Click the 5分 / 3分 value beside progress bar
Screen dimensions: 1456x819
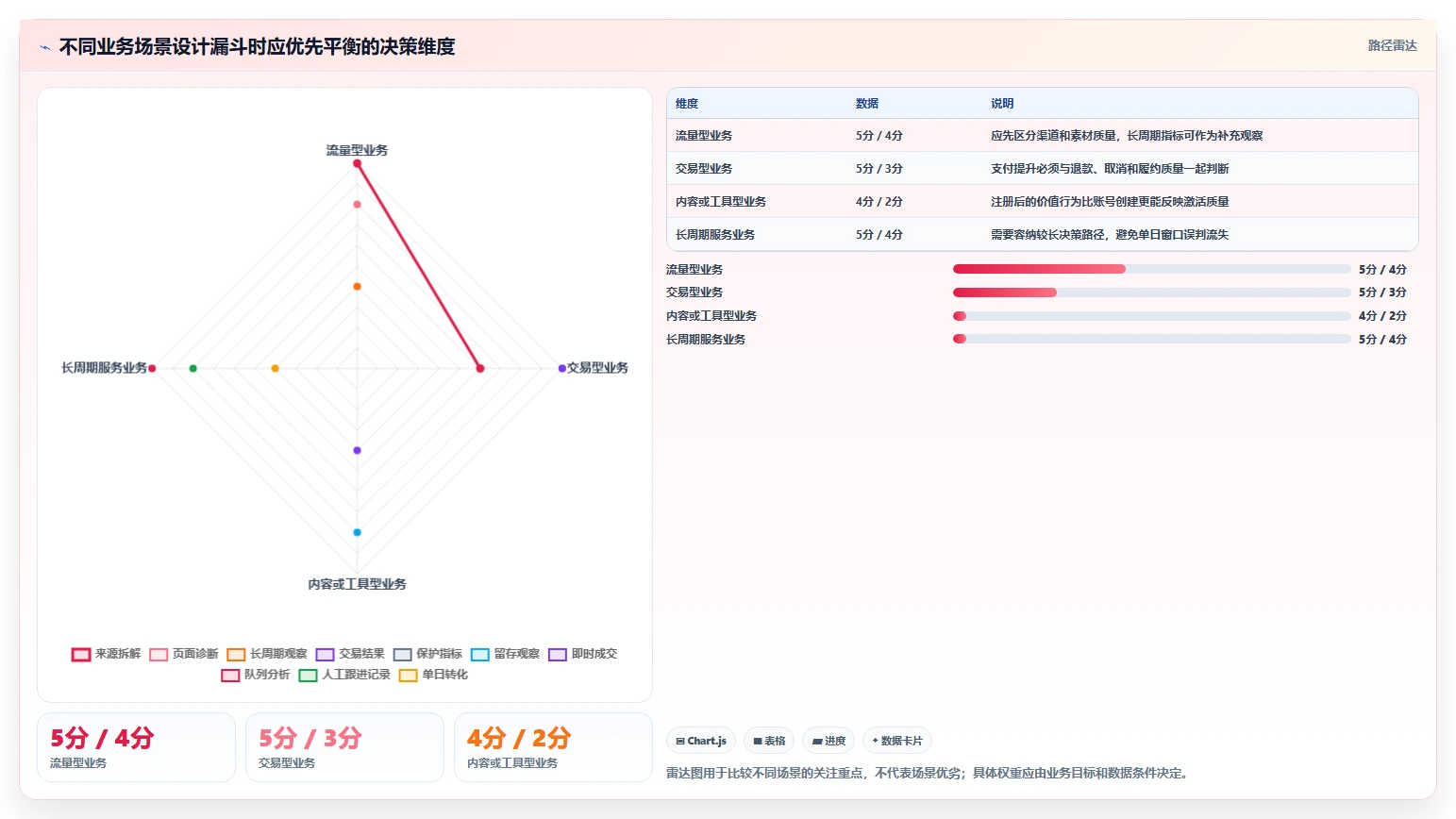point(1382,292)
